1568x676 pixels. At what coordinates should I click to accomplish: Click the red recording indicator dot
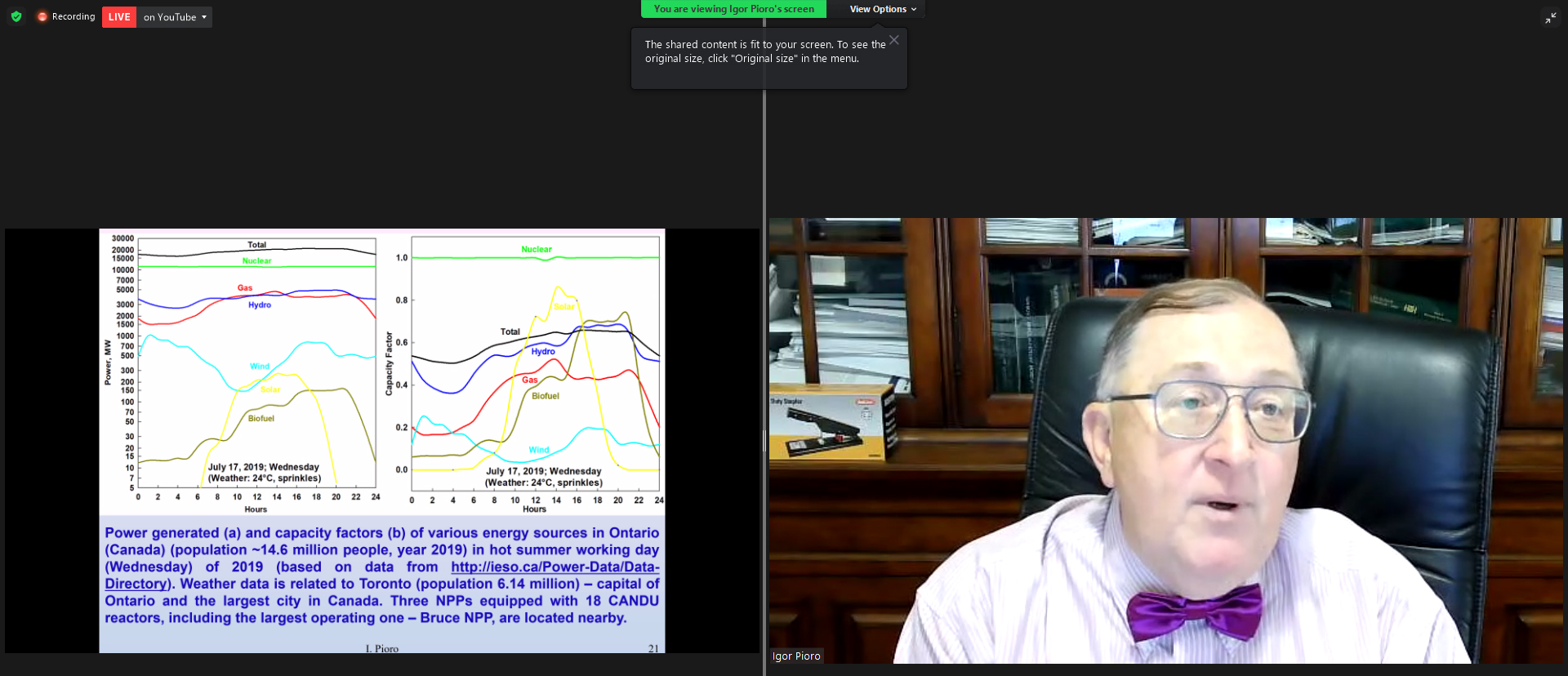[42, 16]
